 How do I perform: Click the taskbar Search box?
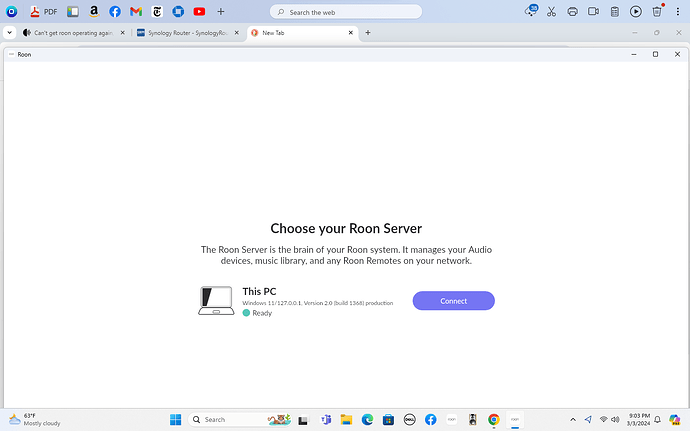(240, 420)
